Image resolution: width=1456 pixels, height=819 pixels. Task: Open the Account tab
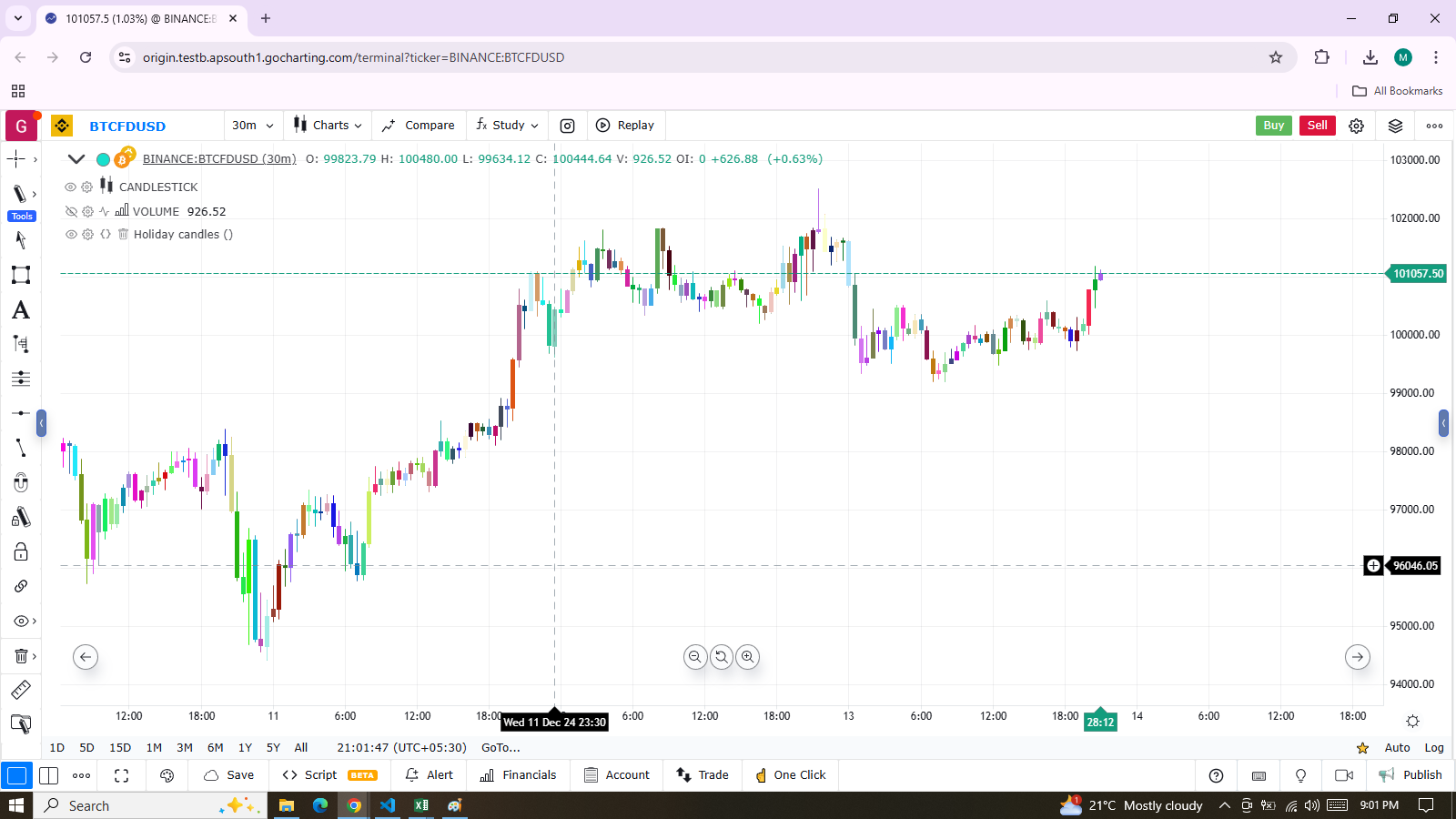click(x=617, y=775)
